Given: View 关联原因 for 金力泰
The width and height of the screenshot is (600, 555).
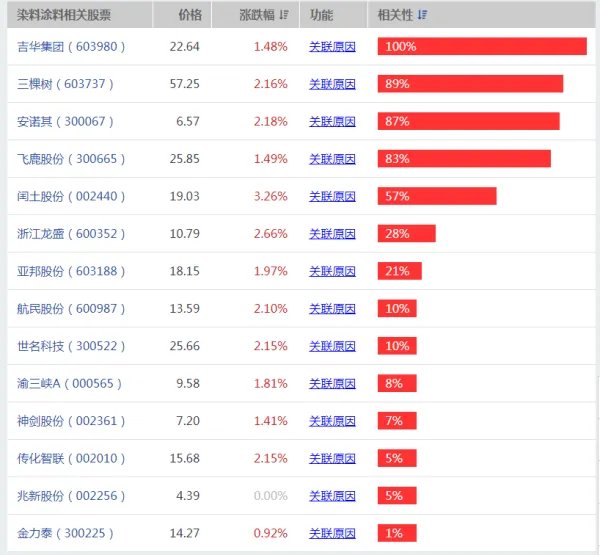Looking at the screenshot, I should click(x=332, y=533).
